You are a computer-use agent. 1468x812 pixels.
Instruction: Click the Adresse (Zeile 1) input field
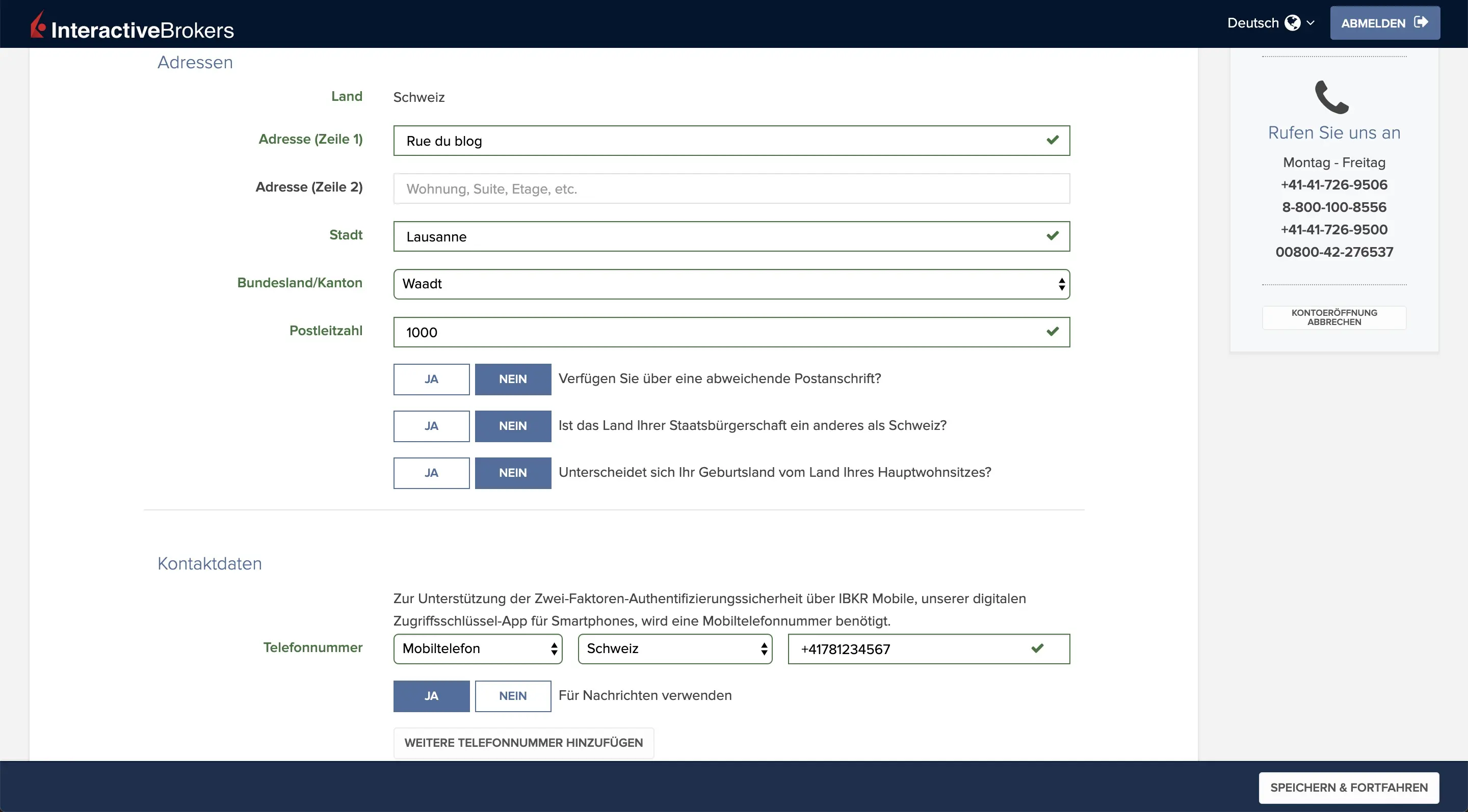pos(731,141)
